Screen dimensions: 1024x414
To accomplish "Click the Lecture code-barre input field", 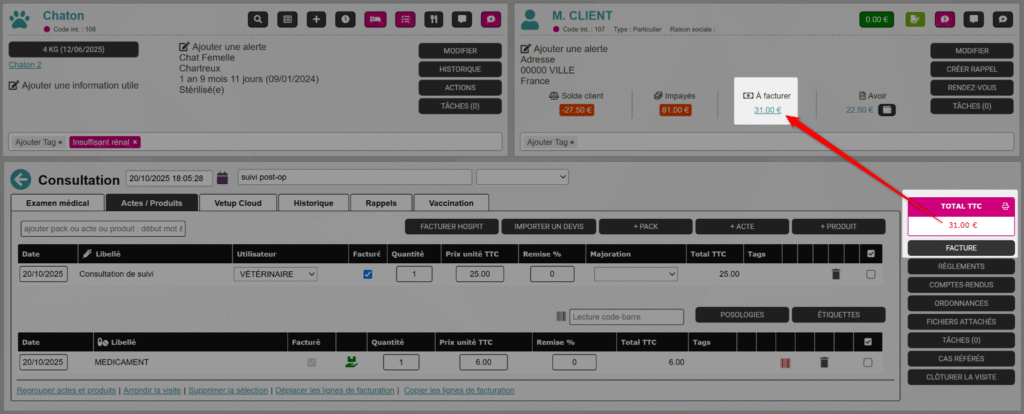I will point(626,317).
